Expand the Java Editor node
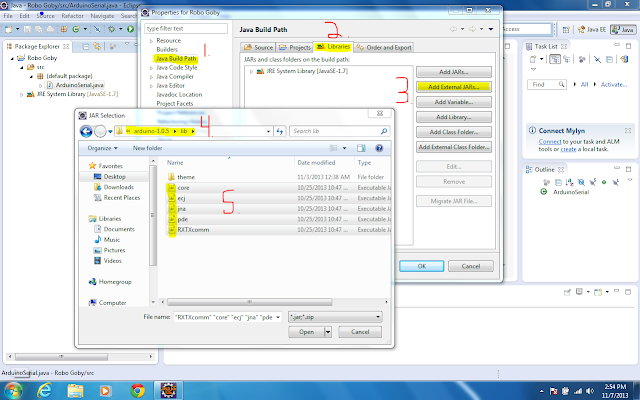Image resolution: width=640 pixels, height=400 pixels. coord(151,86)
